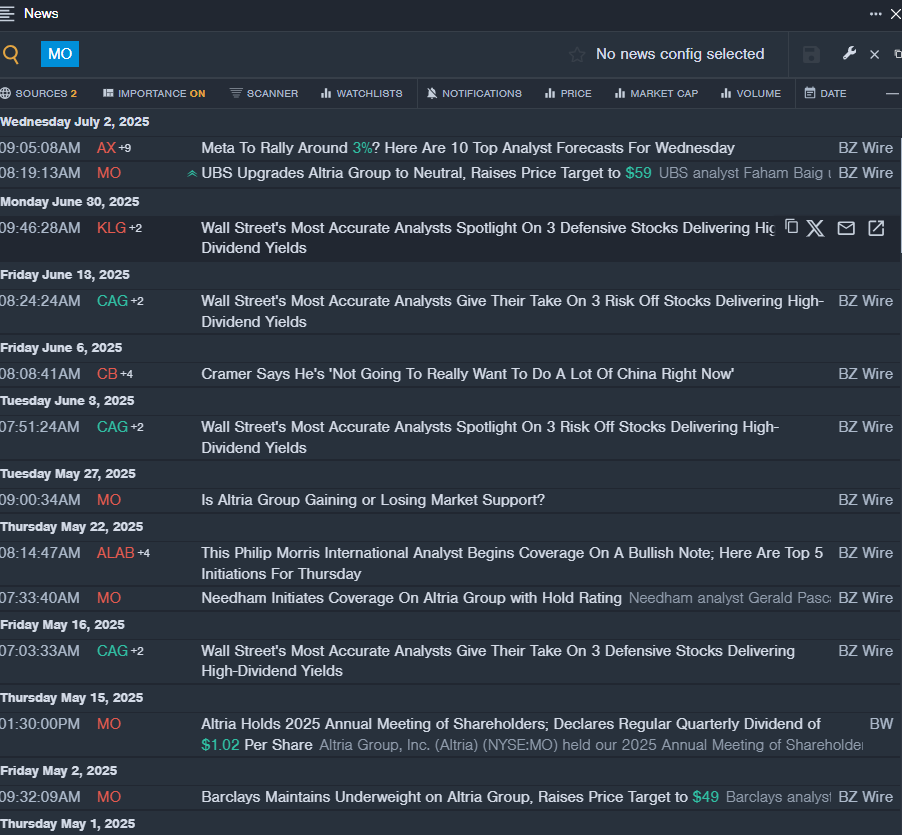Share the KLG story on X
The width and height of the screenshot is (902, 835).
(815, 228)
